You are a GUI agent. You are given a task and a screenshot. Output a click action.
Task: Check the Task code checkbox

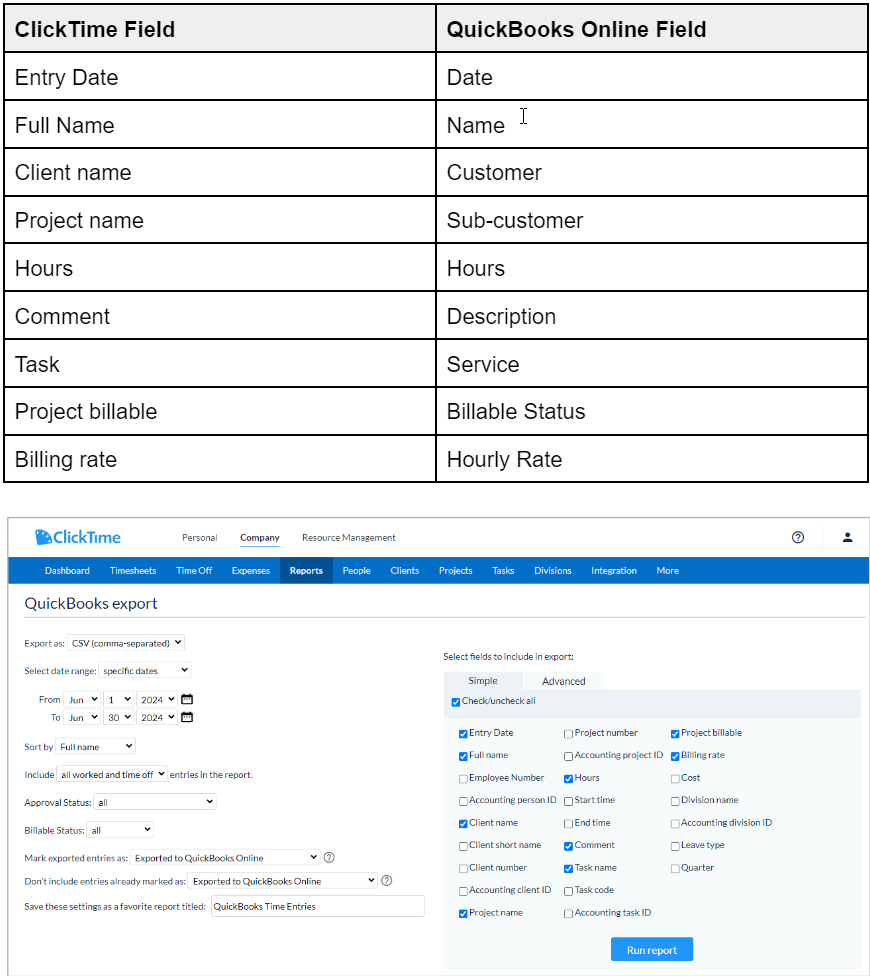click(x=568, y=891)
